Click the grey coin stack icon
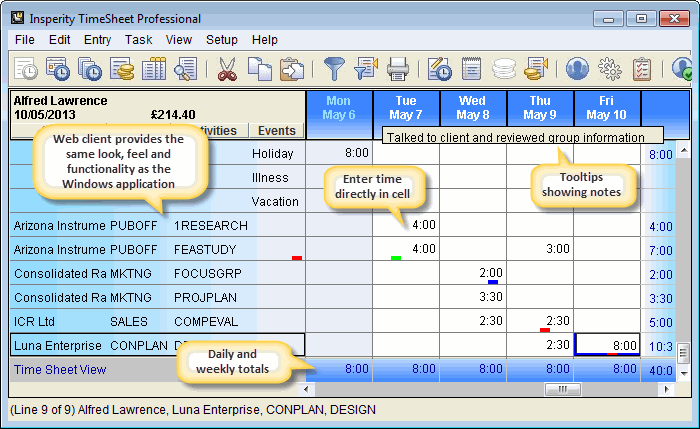Screen dimensions: 700x429 click(504, 69)
